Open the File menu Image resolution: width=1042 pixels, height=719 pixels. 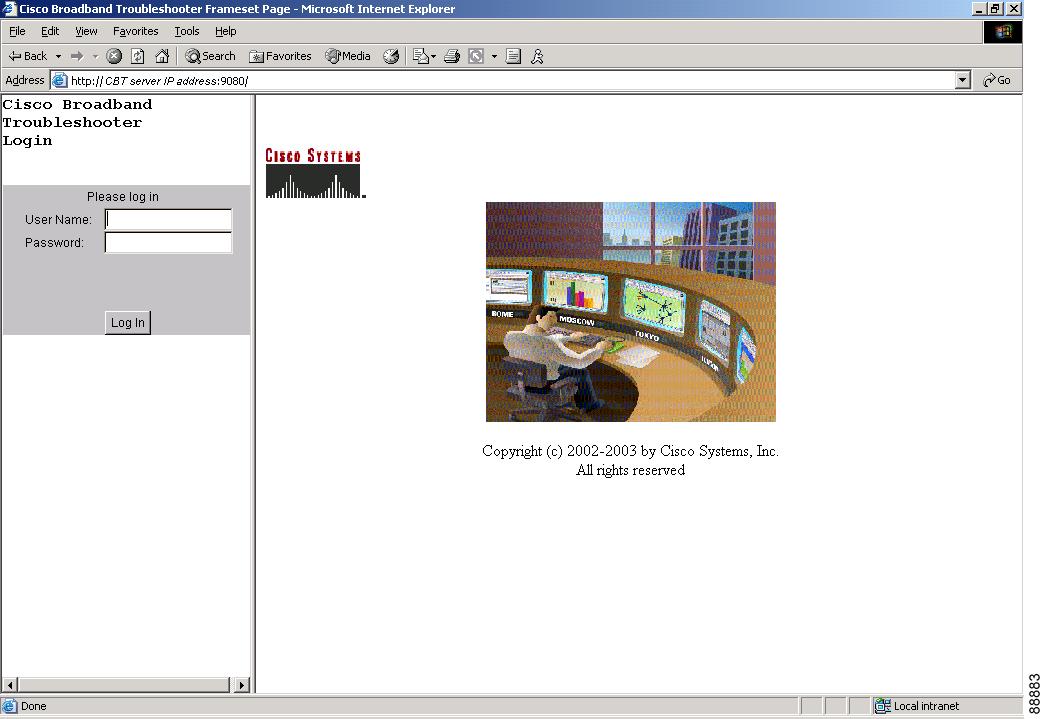tap(17, 31)
